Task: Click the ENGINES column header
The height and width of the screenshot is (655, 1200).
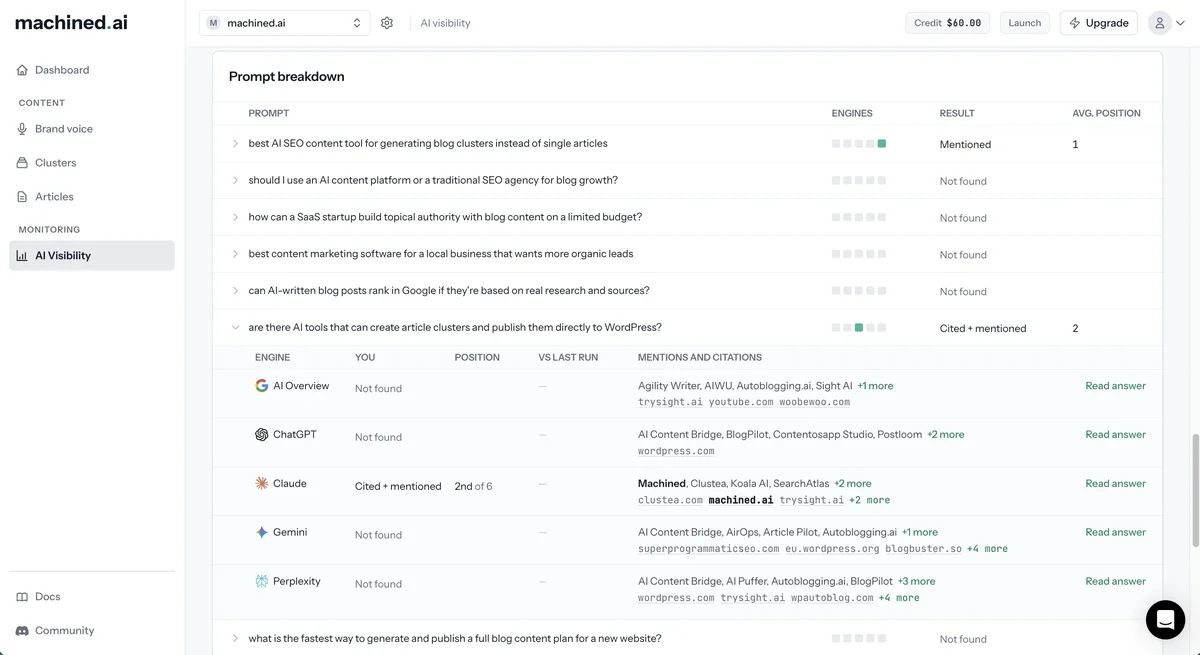Action: pos(852,113)
